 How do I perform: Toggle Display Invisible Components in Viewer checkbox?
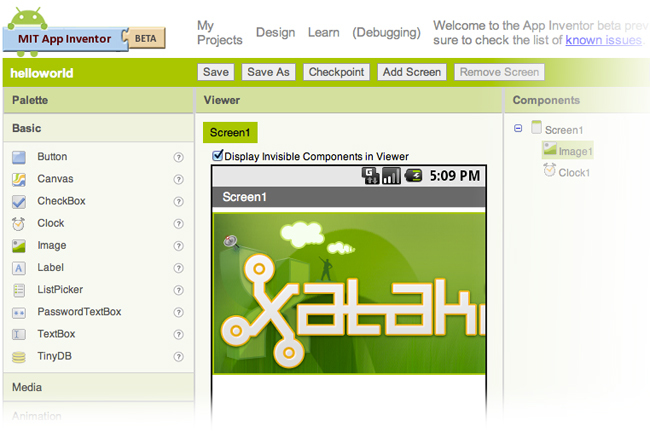218,155
